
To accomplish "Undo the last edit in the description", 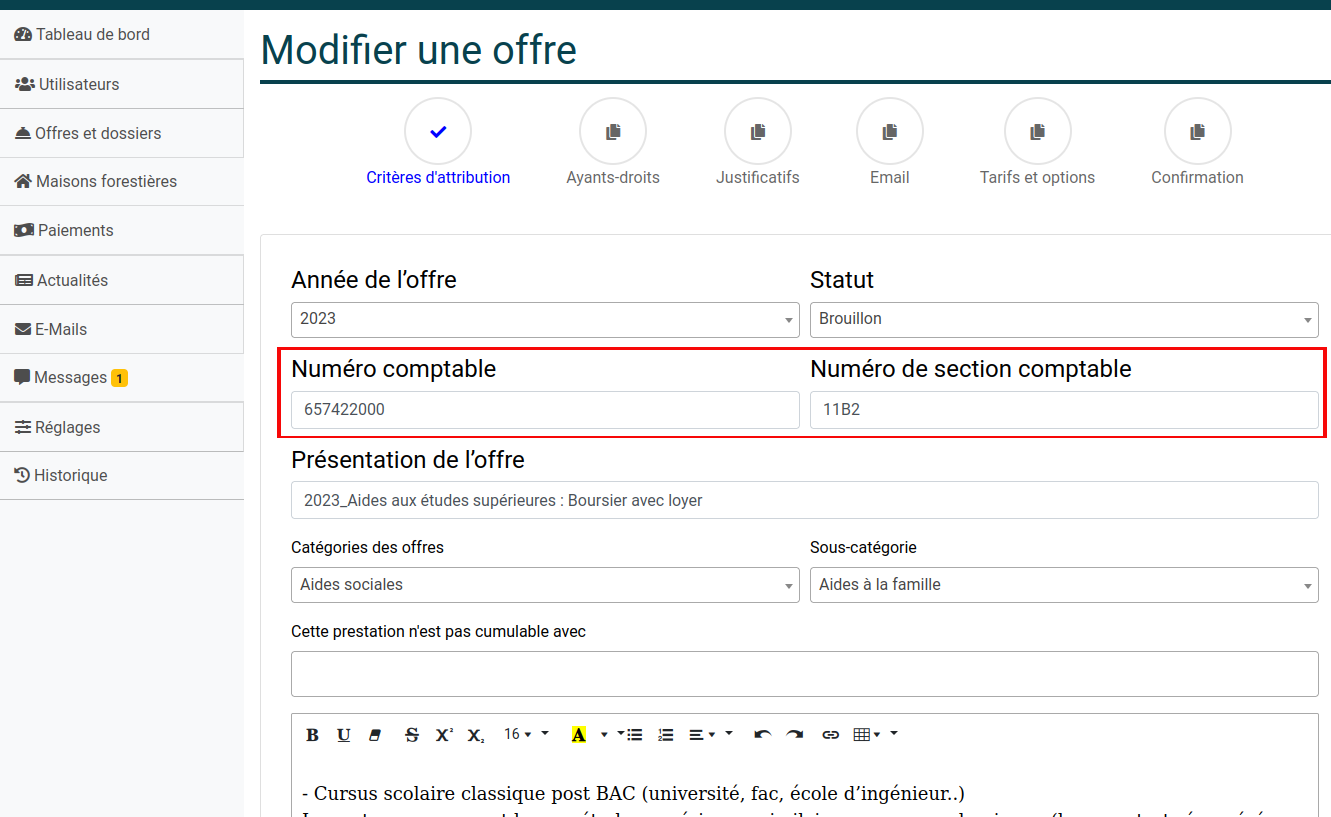I will 763,734.
